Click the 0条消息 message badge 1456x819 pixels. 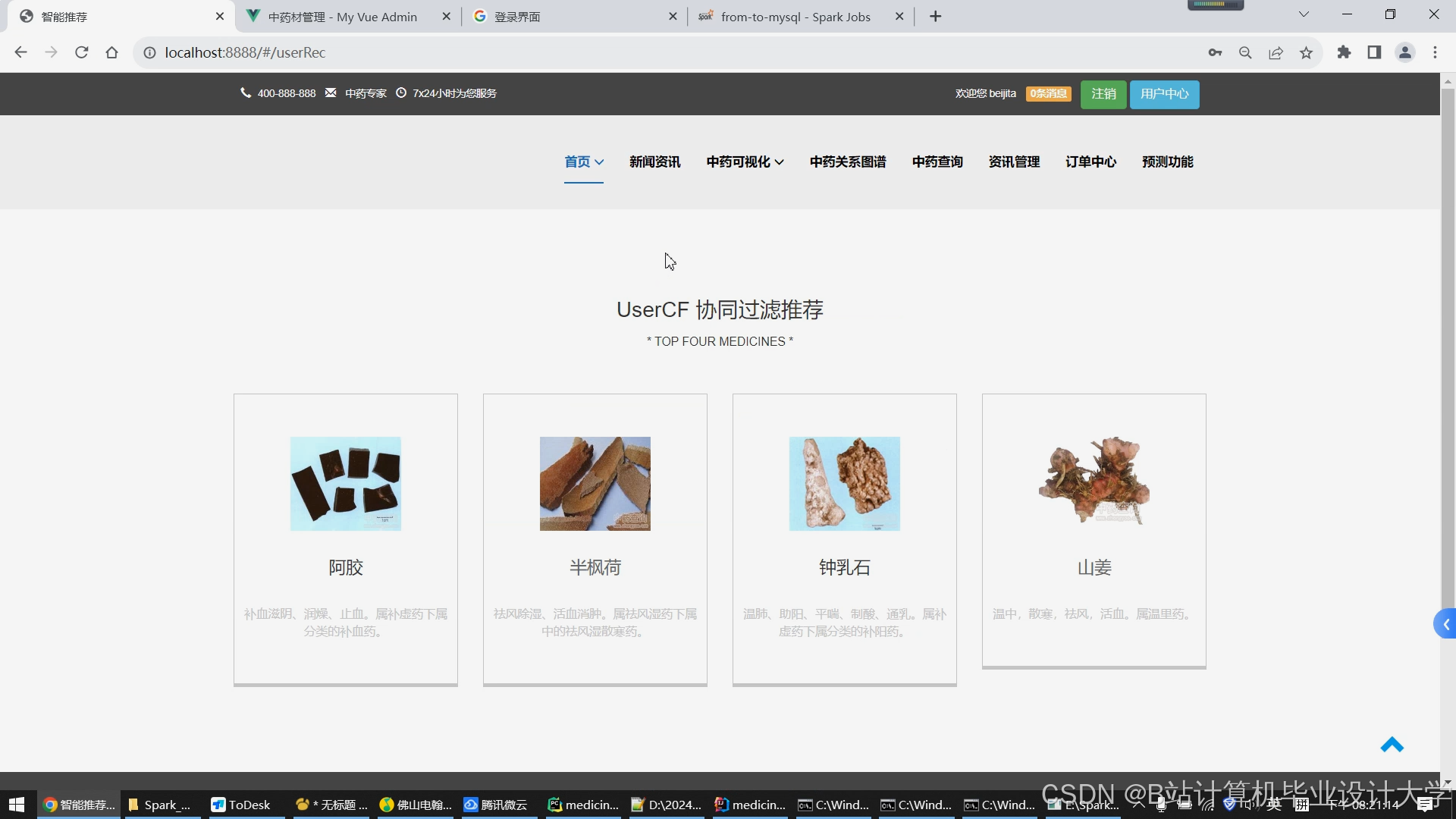point(1048,93)
